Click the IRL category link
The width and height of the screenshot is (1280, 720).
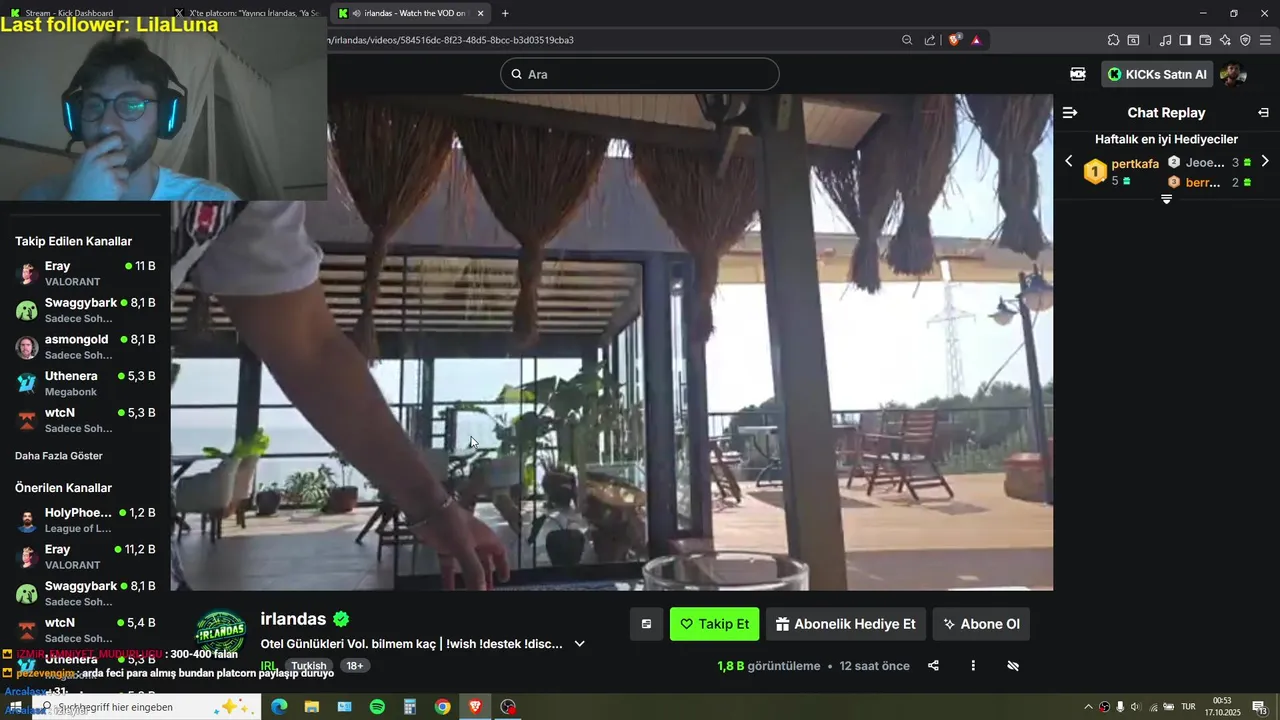point(269,666)
